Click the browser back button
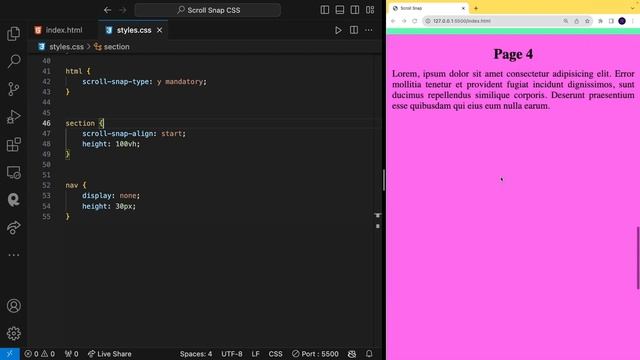This screenshot has width=640, height=360. tap(393, 21)
